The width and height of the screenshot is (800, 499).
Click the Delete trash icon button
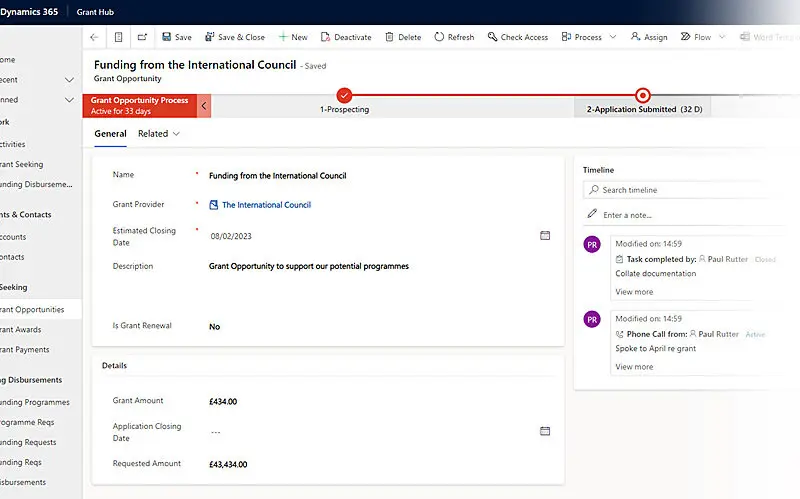pos(402,37)
